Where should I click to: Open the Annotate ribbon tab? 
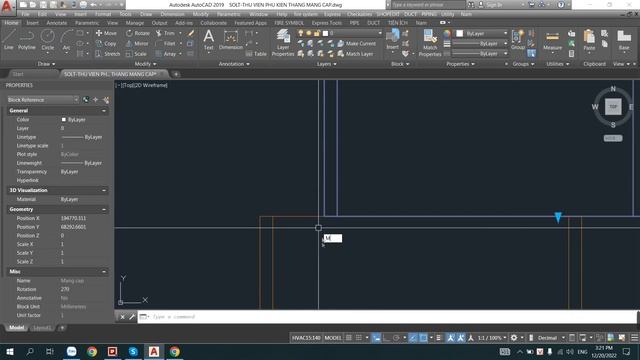[x=57, y=23]
